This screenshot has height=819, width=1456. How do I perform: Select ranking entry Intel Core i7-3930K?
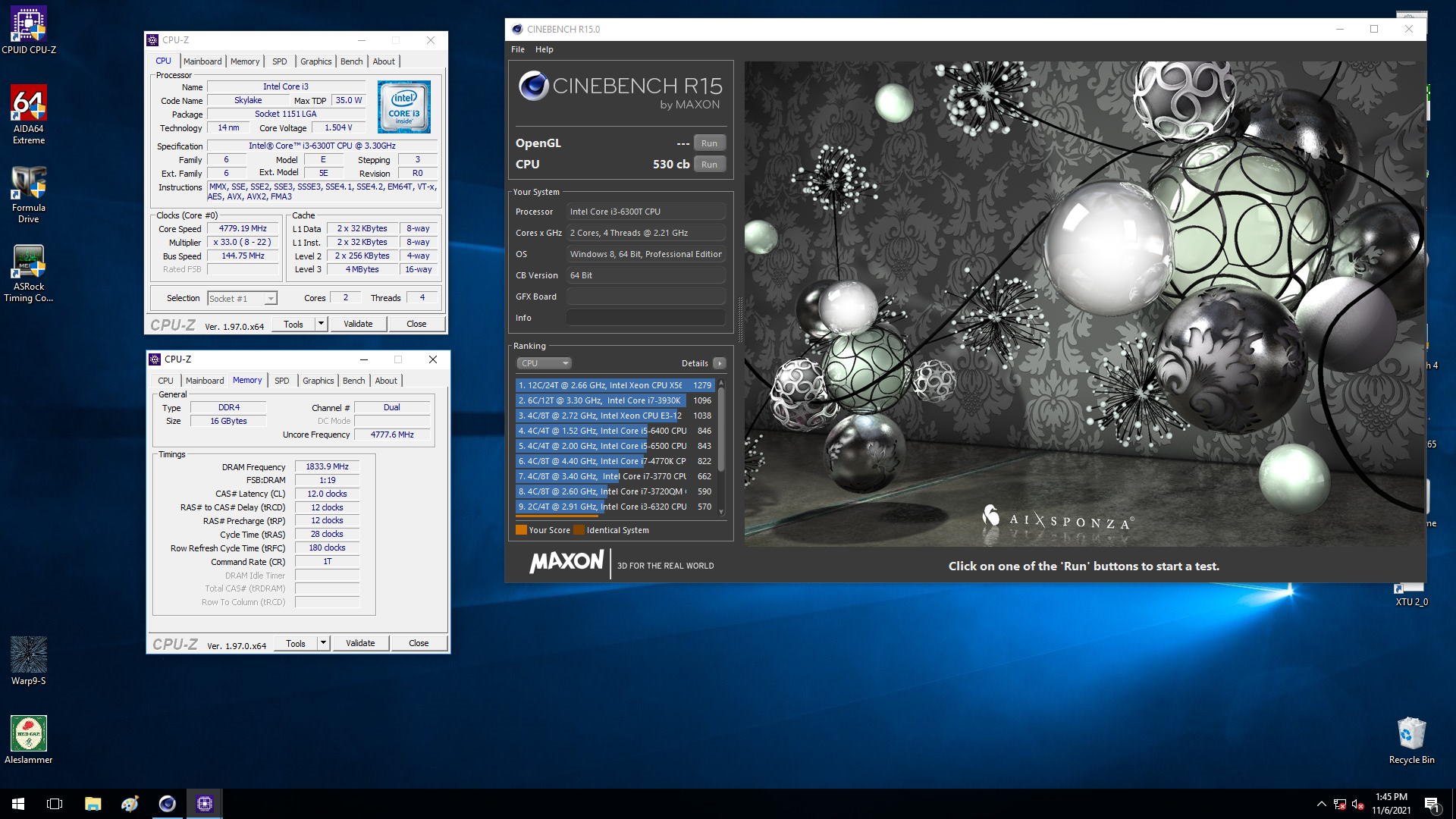tap(615, 400)
